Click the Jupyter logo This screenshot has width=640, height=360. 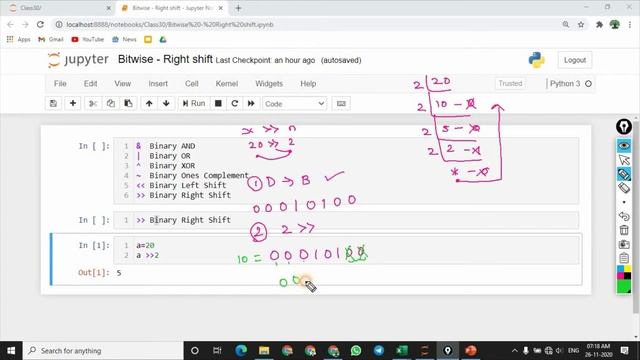78,60
